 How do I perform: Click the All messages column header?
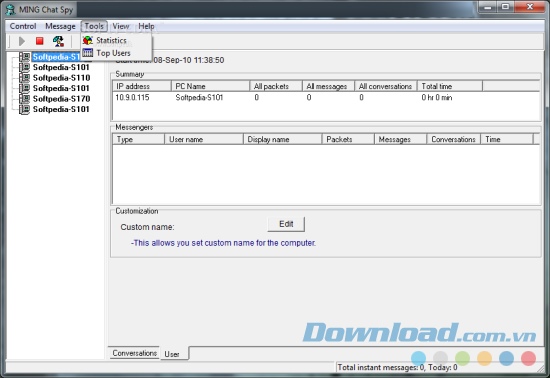click(x=328, y=86)
